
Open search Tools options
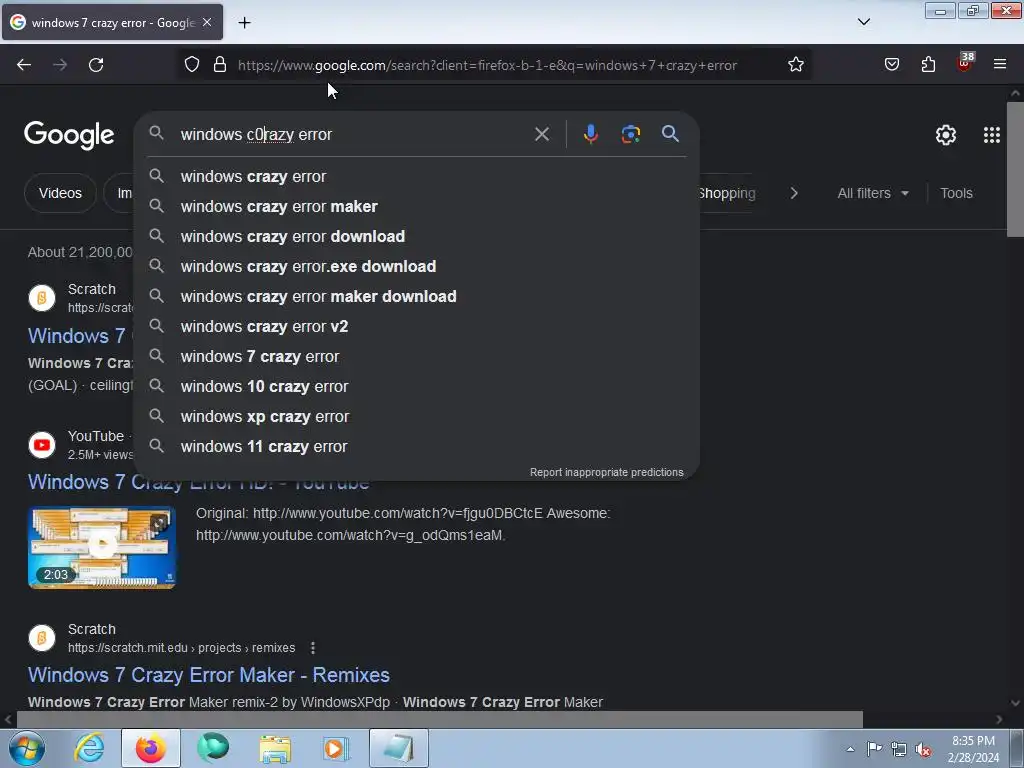click(956, 193)
